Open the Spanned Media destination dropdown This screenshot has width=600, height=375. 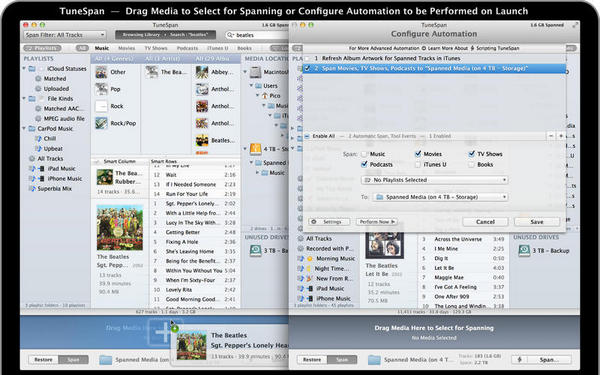point(440,197)
